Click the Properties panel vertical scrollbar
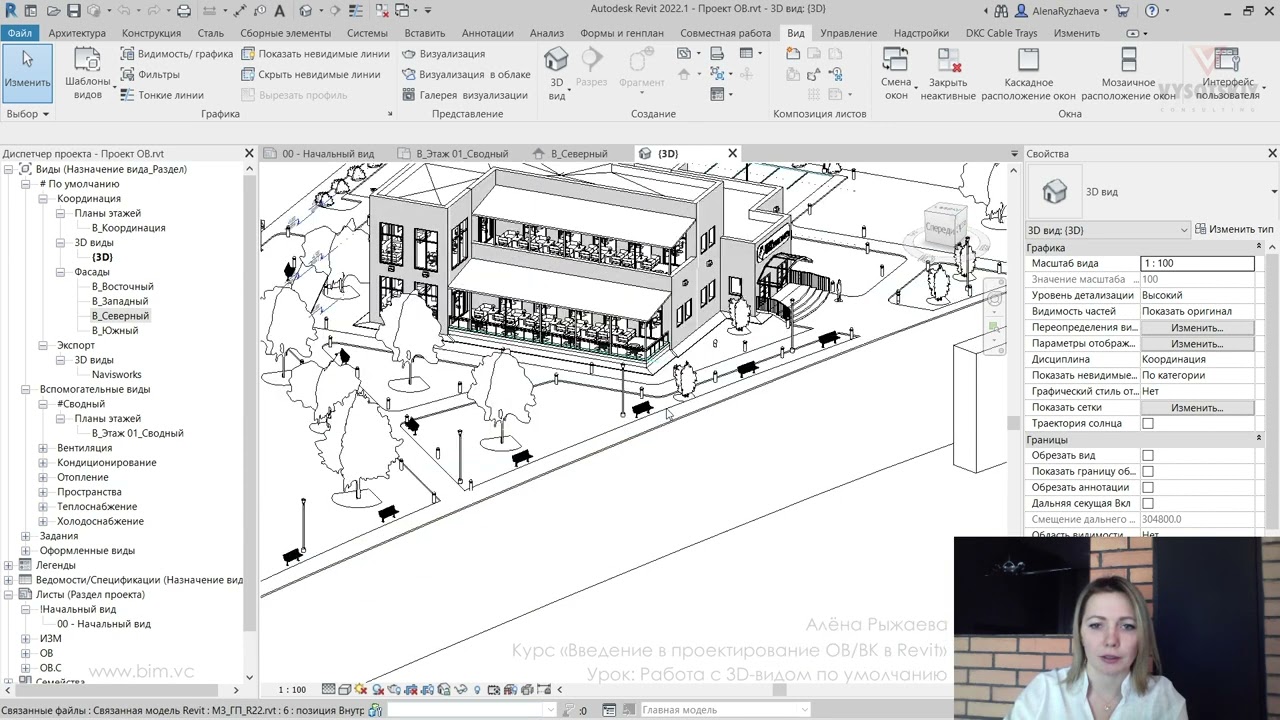Viewport: 1280px width, 720px height. [x=1272, y=390]
